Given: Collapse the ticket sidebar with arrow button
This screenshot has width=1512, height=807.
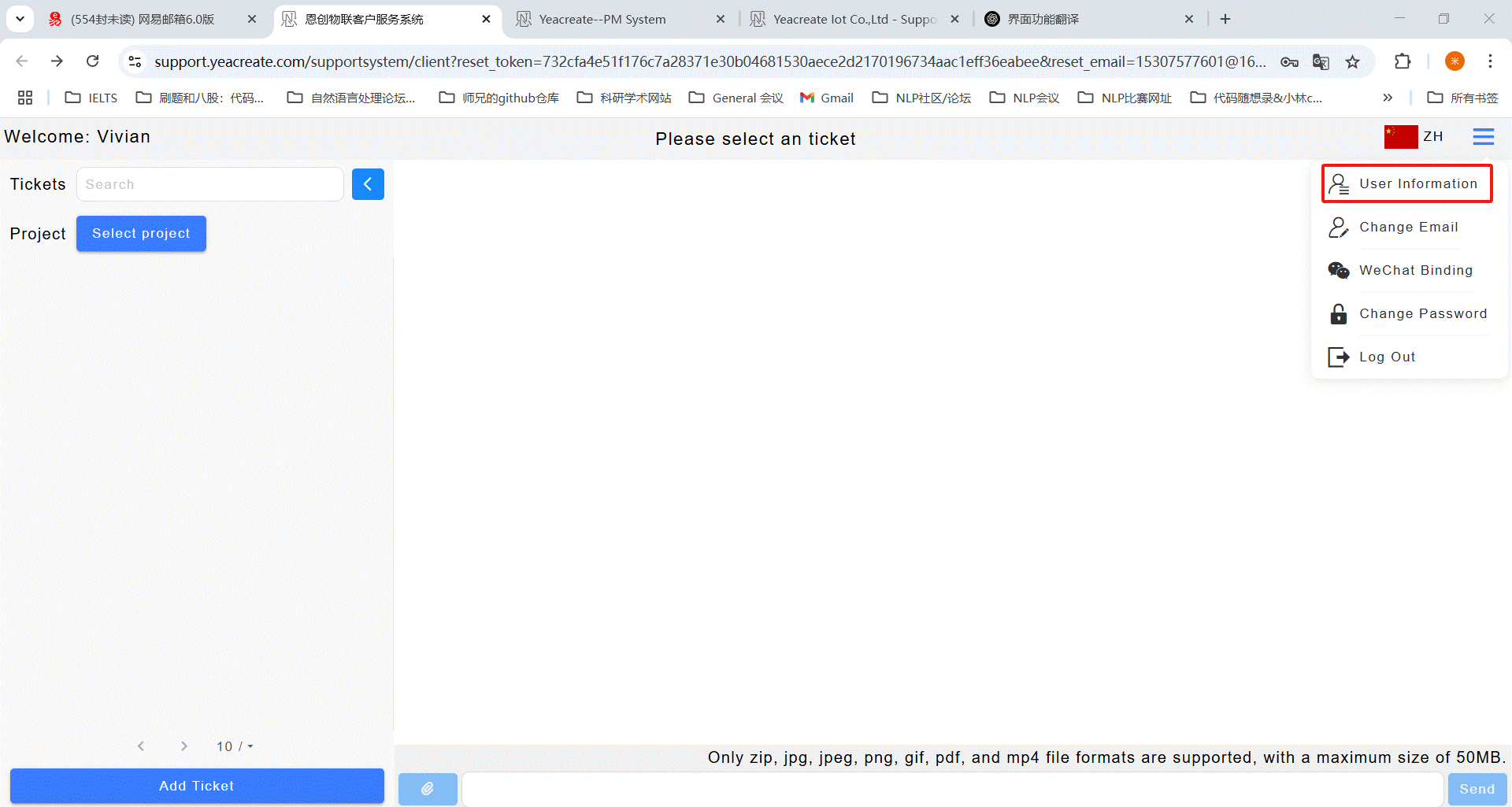Looking at the screenshot, I should point(368,184).
